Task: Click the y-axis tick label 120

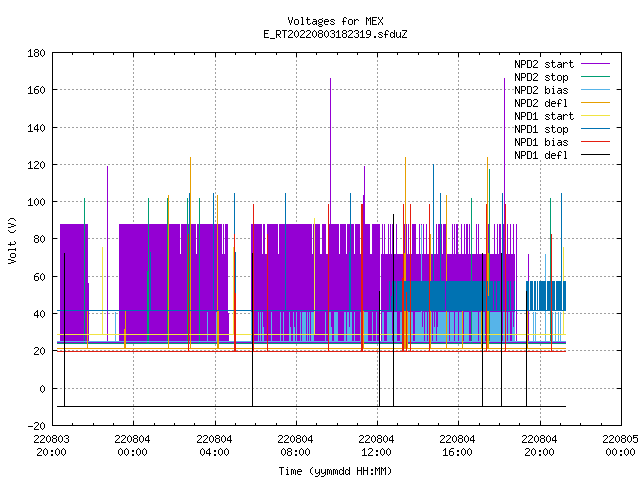Action: pyautogui.click(x=36, y=165)
